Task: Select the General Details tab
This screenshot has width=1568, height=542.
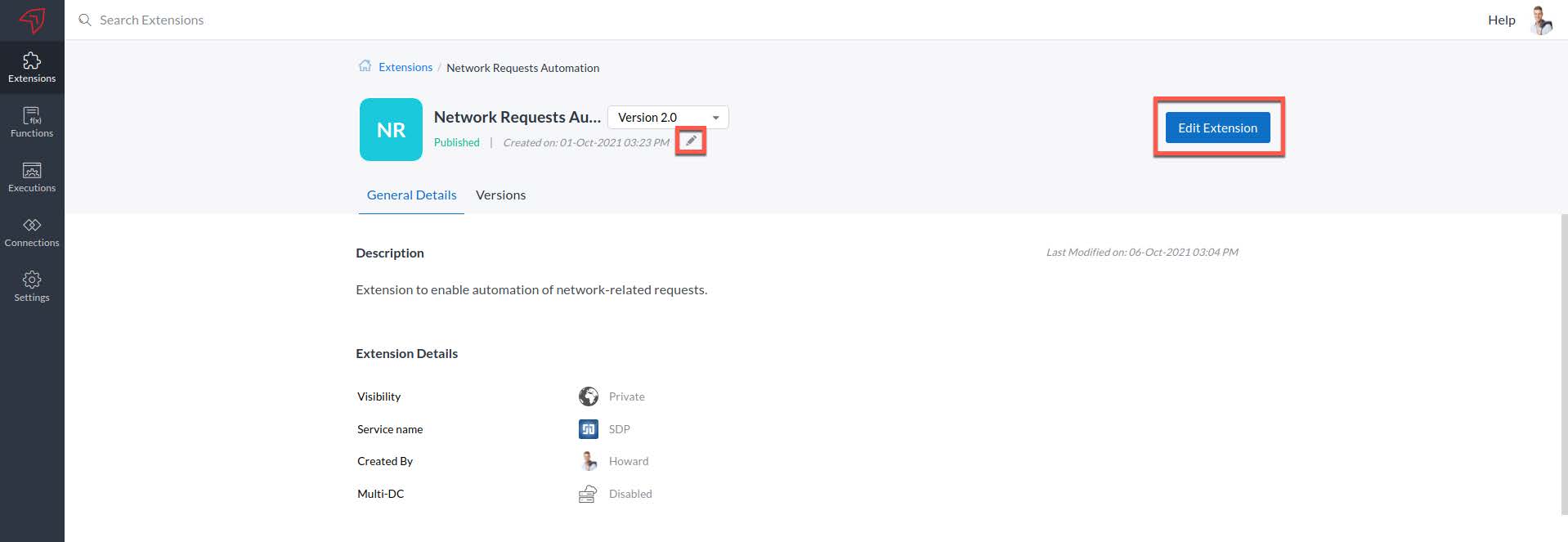Action: (411, 195)
